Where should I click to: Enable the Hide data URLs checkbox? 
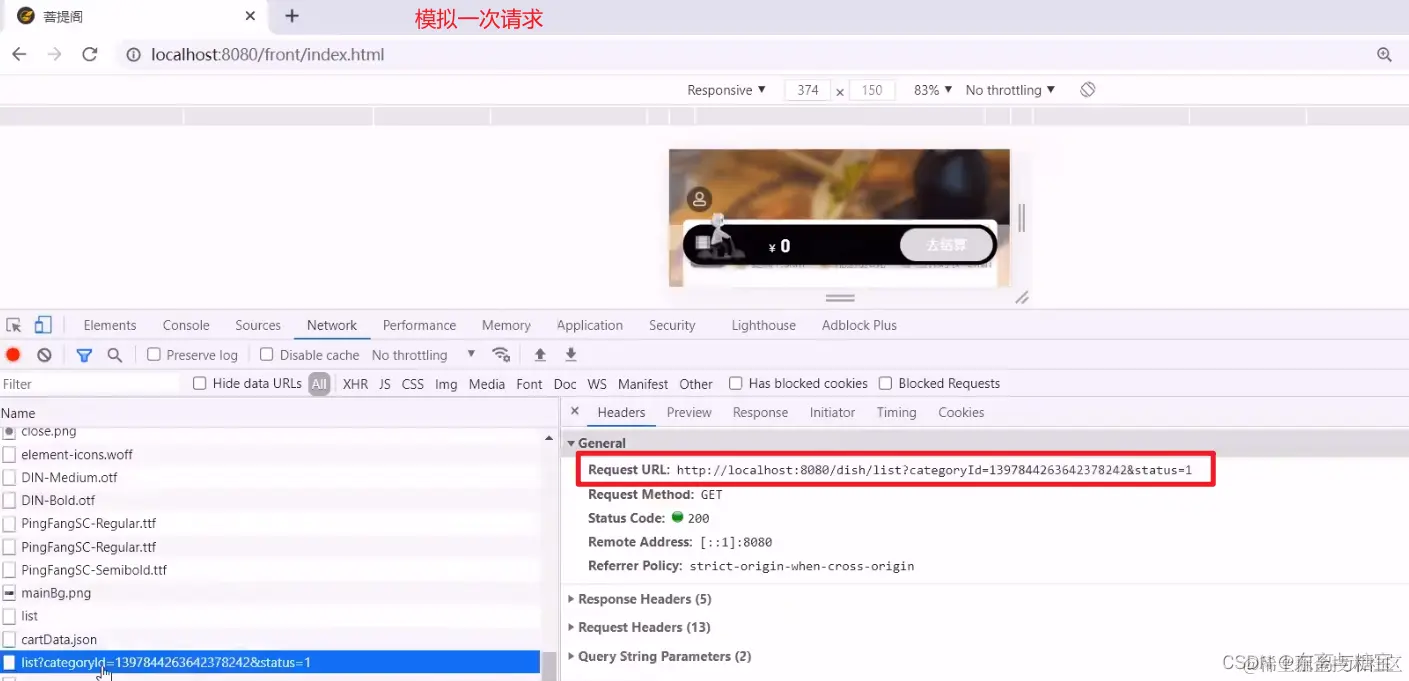(x=200, y=383)
